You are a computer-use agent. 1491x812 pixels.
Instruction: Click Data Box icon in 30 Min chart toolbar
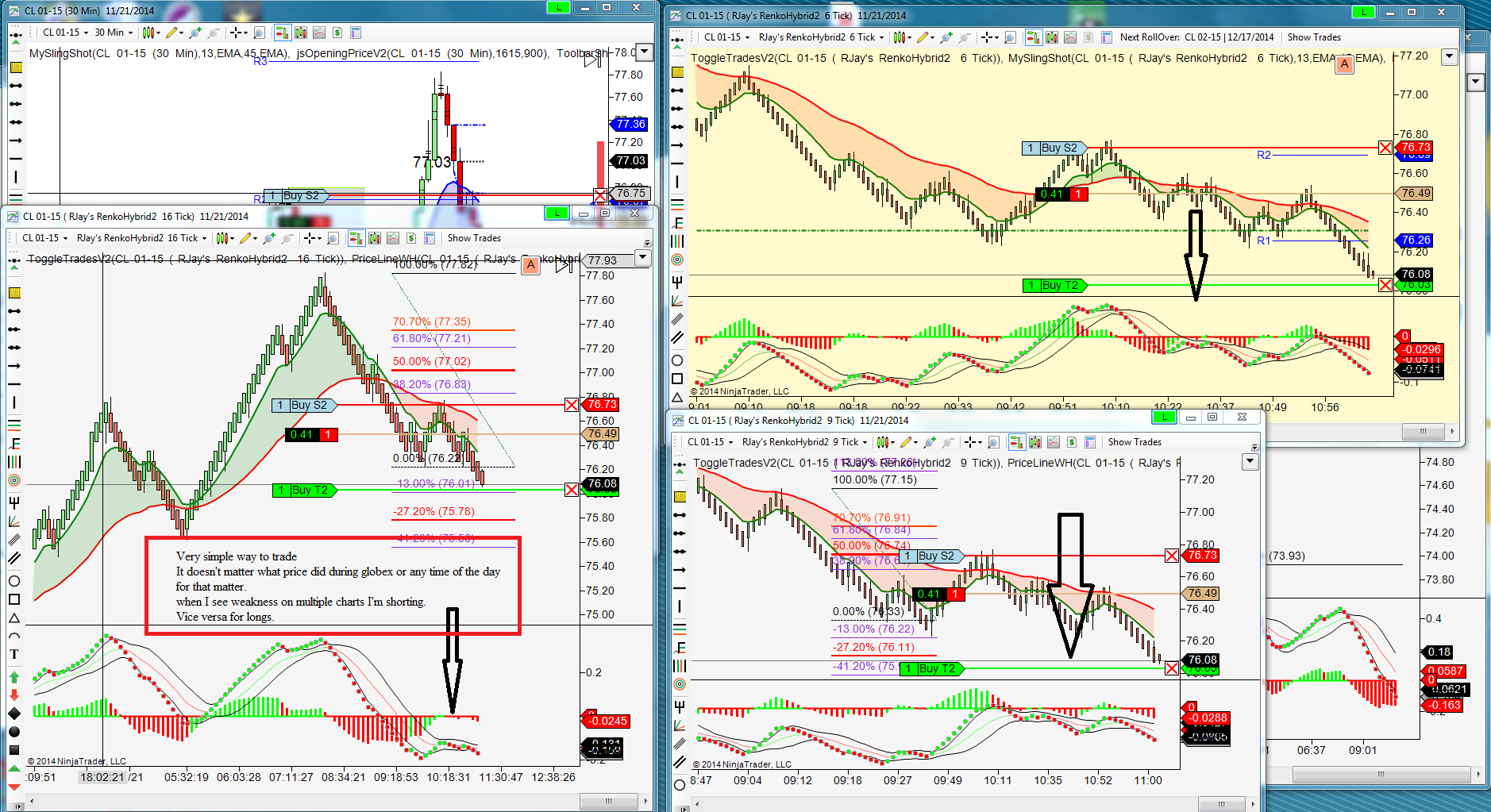tap(356, 33)
